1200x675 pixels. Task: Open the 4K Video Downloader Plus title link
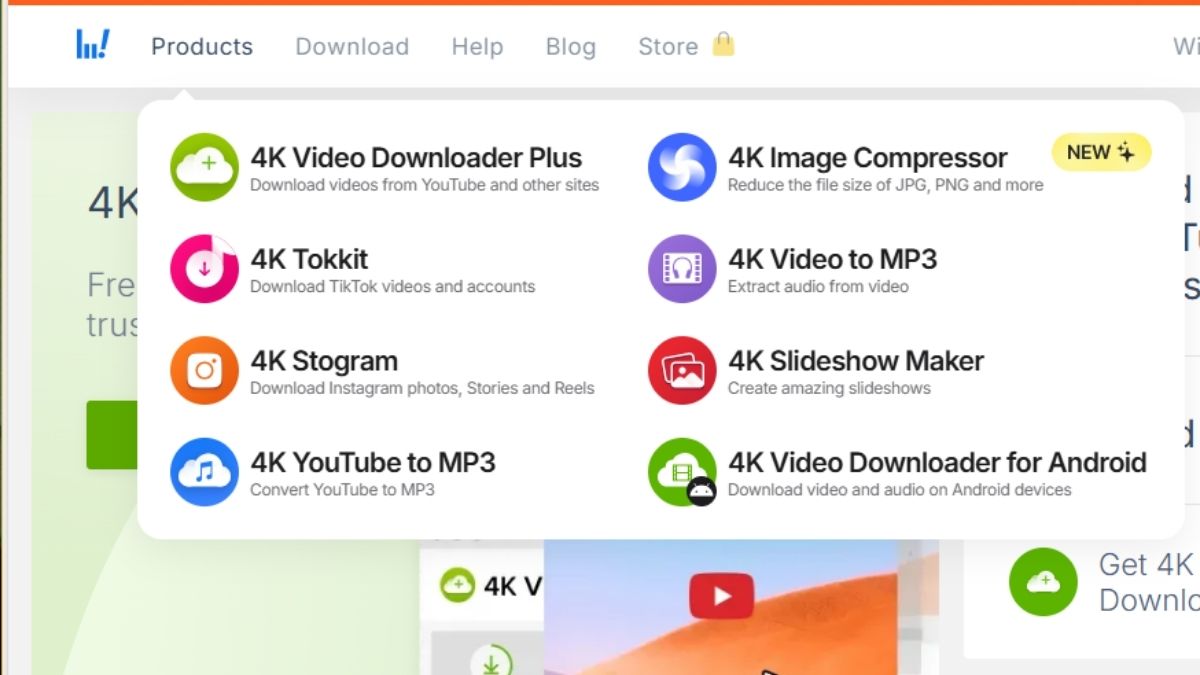[x=416, y=158]
